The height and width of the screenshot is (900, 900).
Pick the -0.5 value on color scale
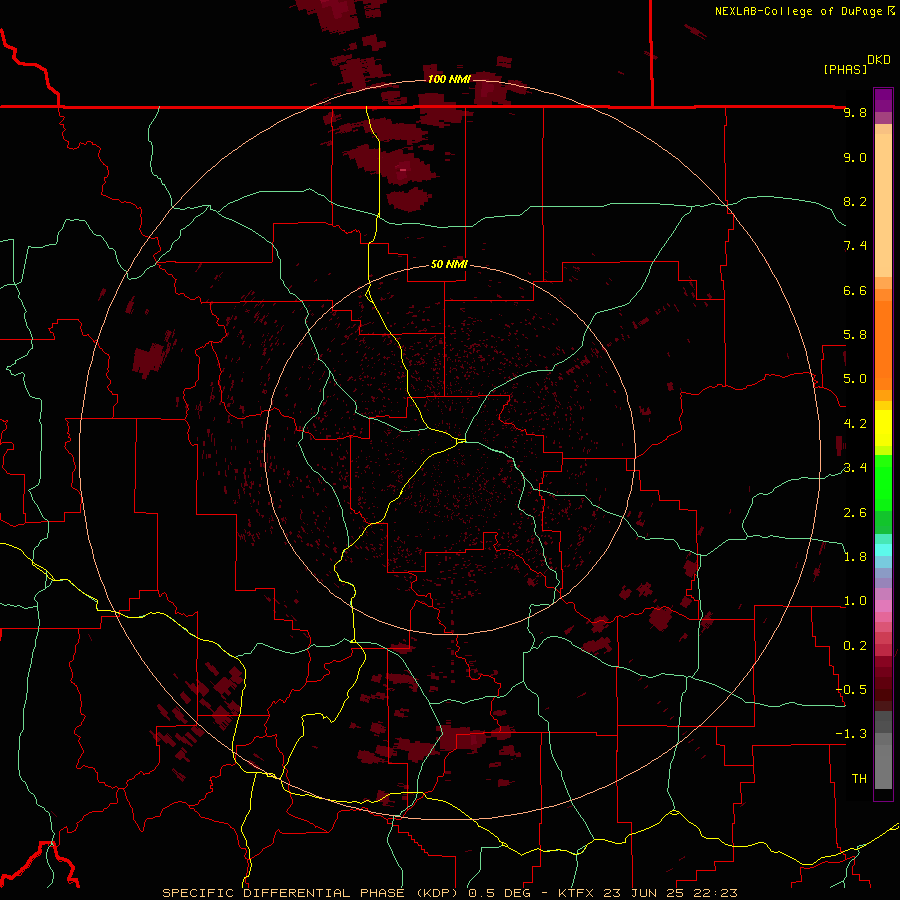851,690
